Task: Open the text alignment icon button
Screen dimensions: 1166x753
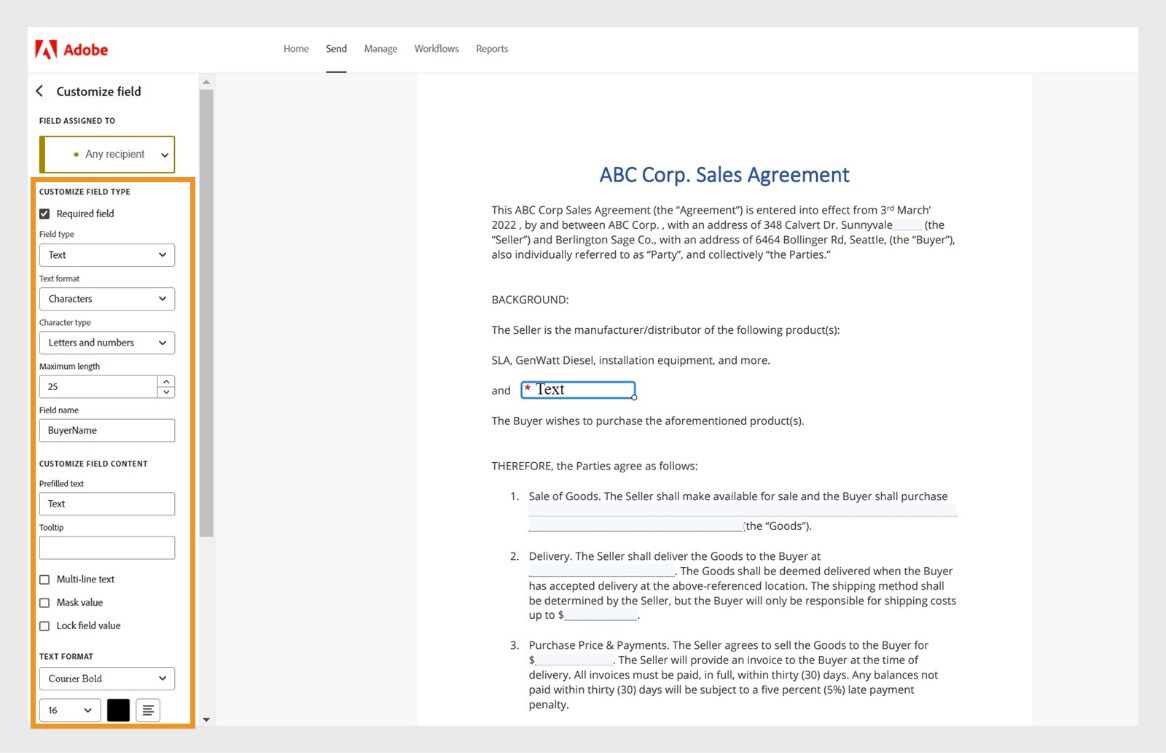Action: (148, 710)
